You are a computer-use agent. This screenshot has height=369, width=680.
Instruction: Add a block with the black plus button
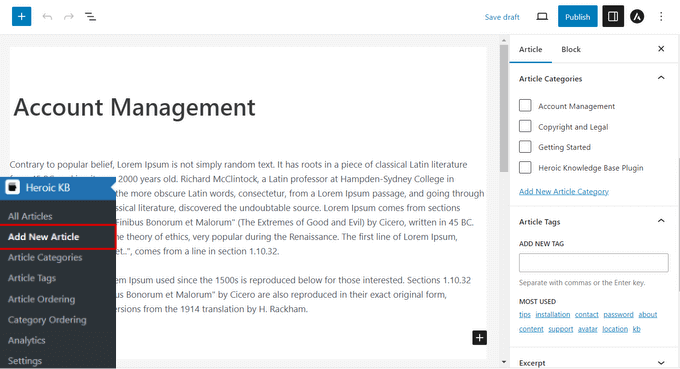pos(479,338)
